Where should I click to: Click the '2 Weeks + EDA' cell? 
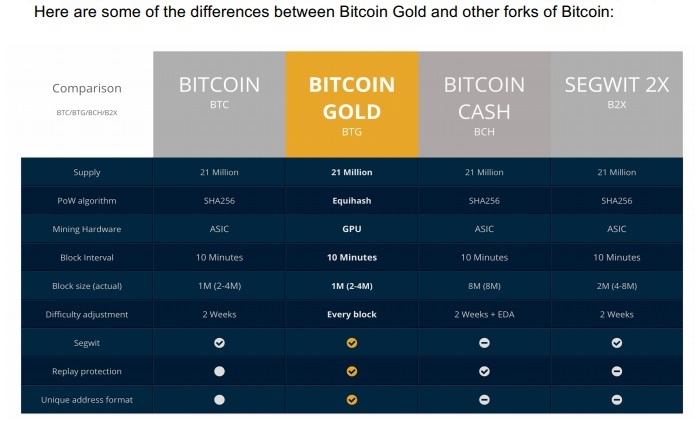484,315
